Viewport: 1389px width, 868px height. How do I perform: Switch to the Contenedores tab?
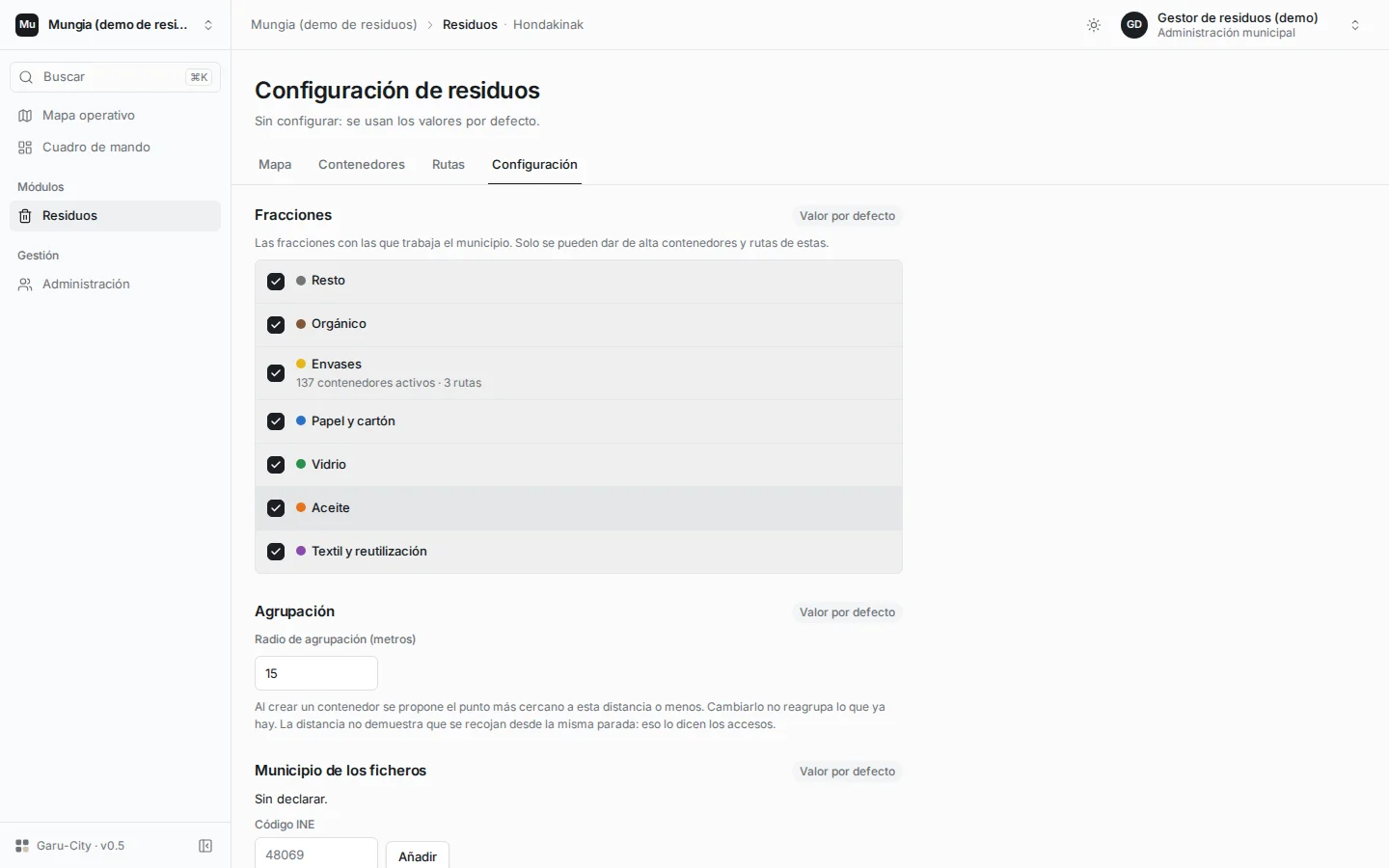[362, 165]
